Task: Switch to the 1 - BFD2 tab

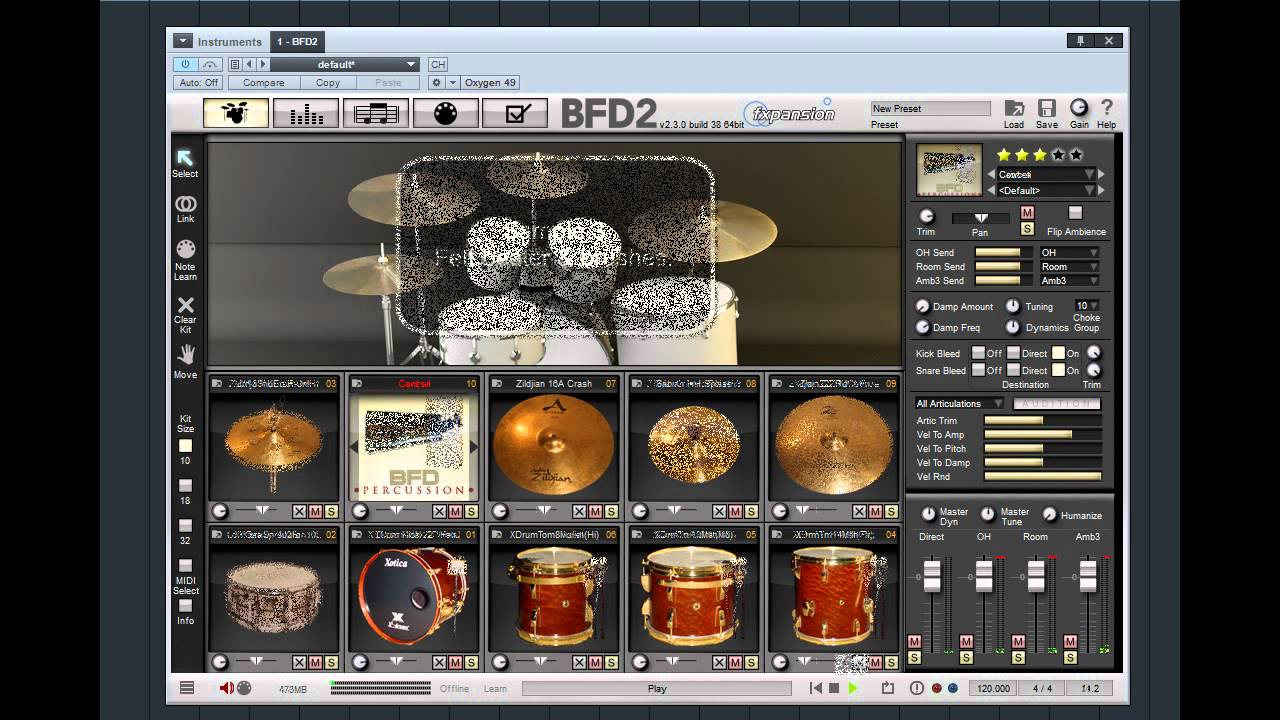Action: [298, 41]
